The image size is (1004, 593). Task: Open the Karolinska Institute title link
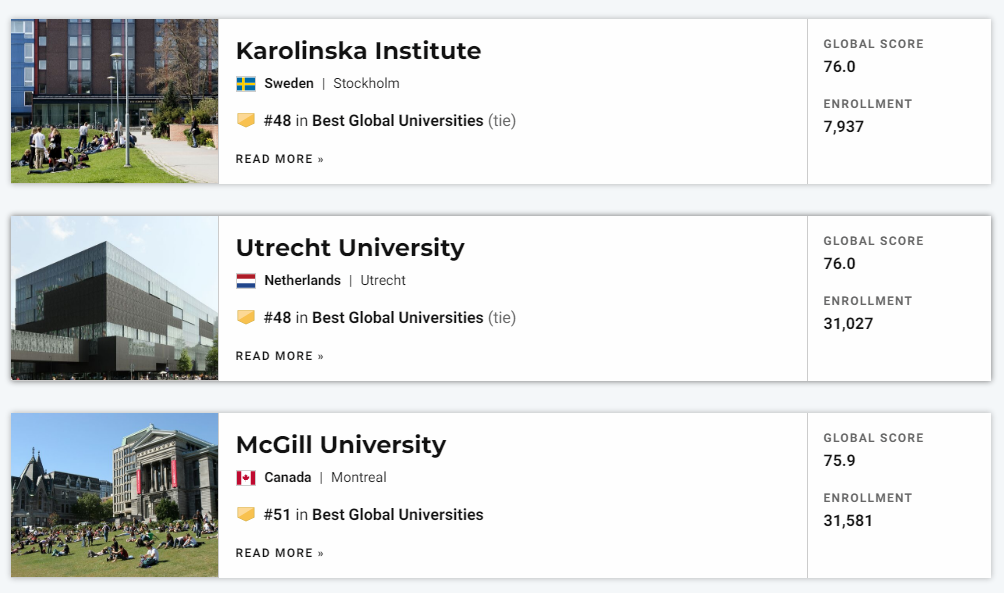click(359, 51)
